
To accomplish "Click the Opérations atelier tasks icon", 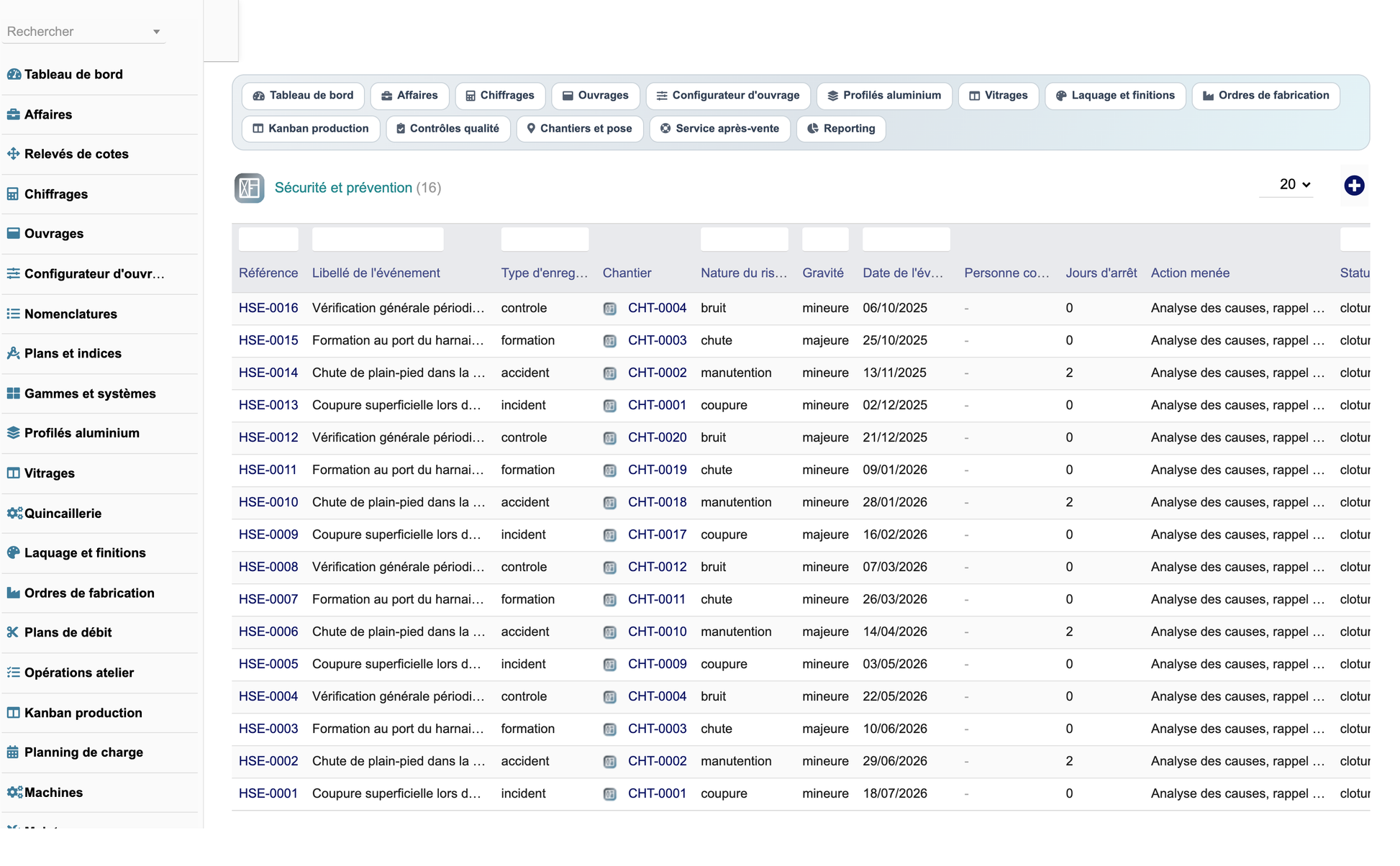I will point(14,673).
